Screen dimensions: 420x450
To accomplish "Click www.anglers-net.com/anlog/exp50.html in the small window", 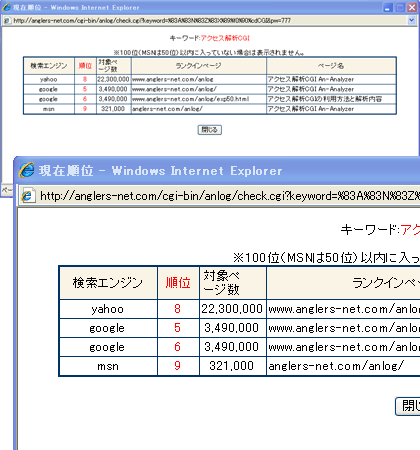I will [x=191, y=99].
